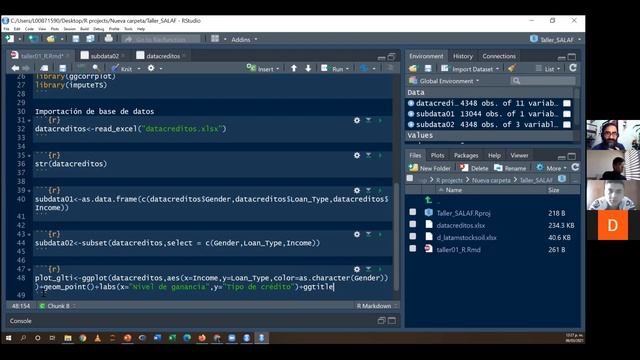Screen dimensions: 640x360
Task: View the subdata02 data table (grid icon)
Action: [x=567, y=124]
